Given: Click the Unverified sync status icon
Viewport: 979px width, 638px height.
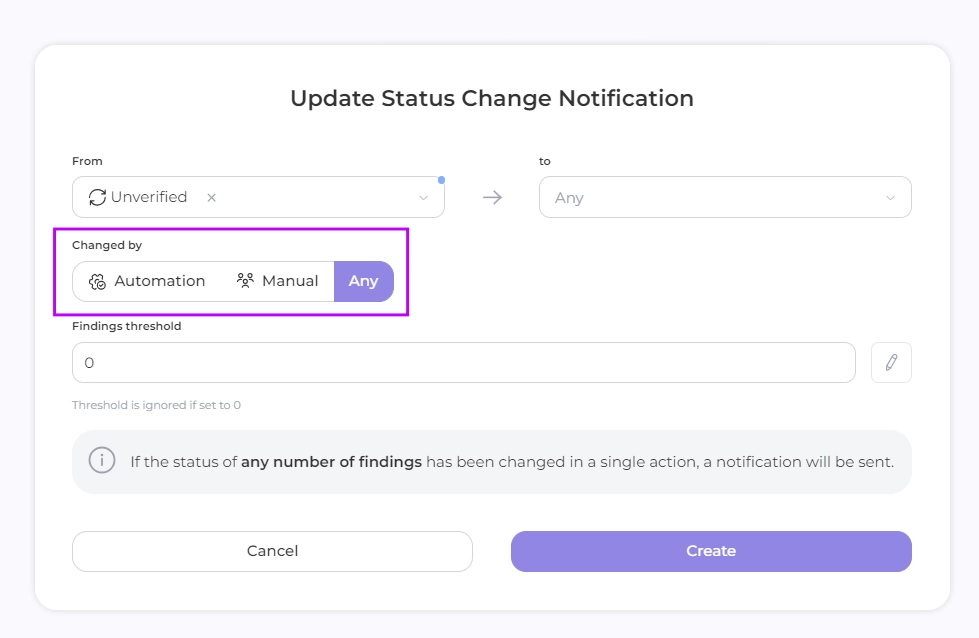Looking at the screenshot, I should 97,197.
